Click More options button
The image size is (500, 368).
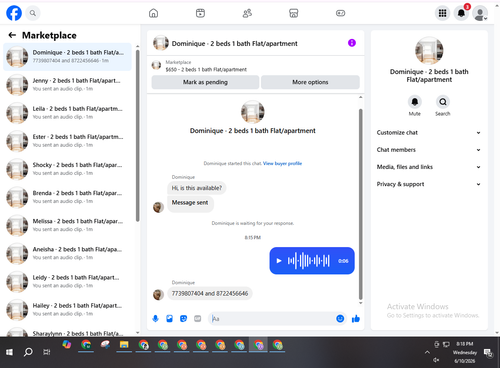tap(310, 82)
